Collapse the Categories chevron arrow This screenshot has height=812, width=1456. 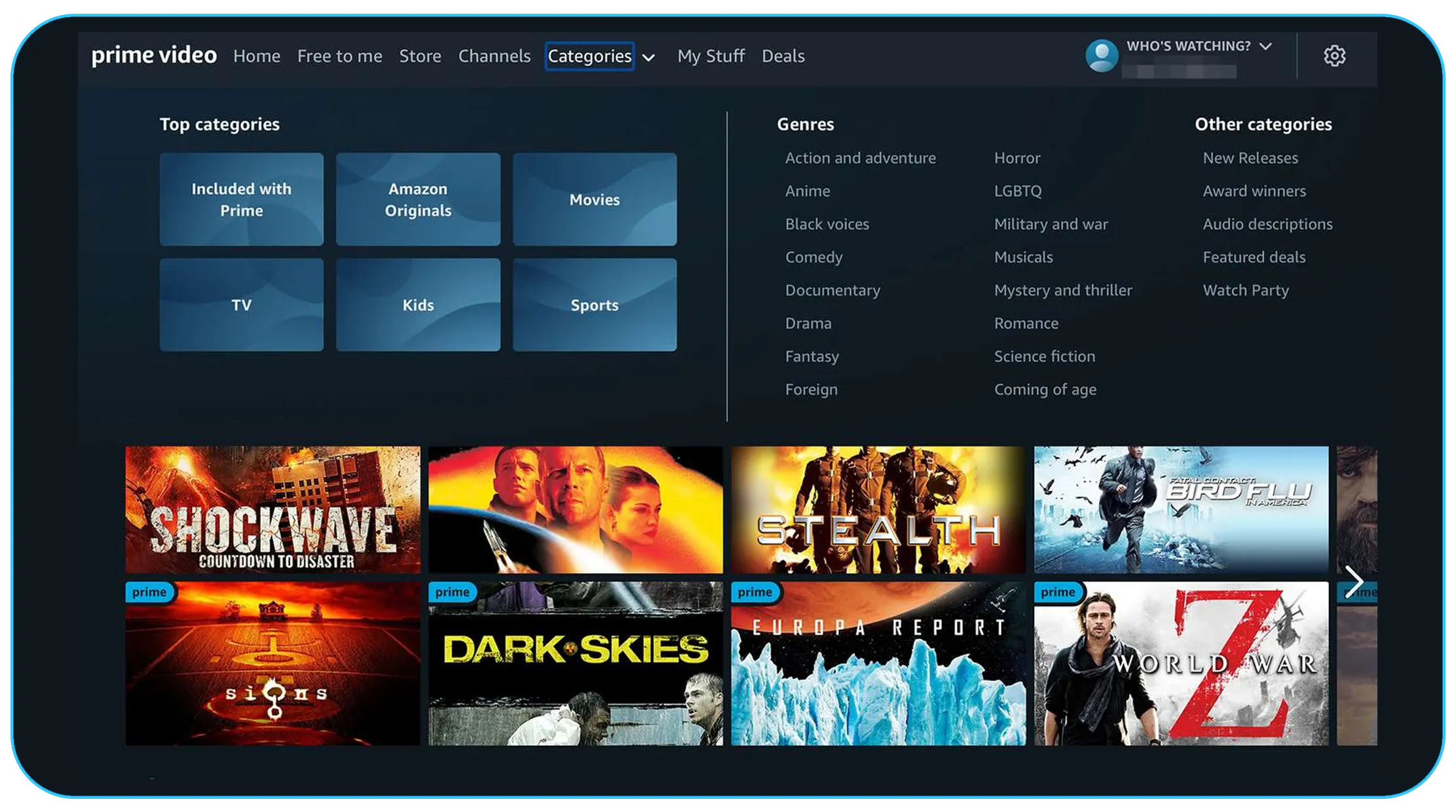(648, 58)
